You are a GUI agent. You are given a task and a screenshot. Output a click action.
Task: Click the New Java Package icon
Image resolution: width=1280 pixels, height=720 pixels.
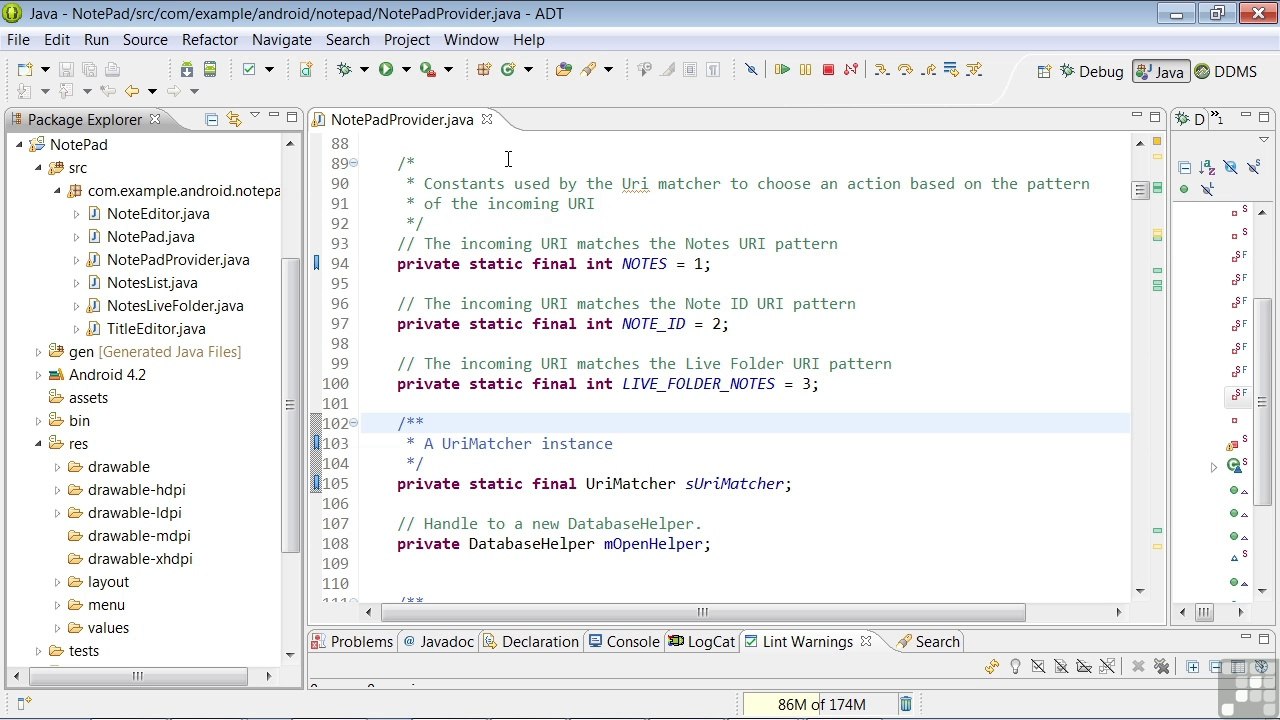(x=484, y=69)
